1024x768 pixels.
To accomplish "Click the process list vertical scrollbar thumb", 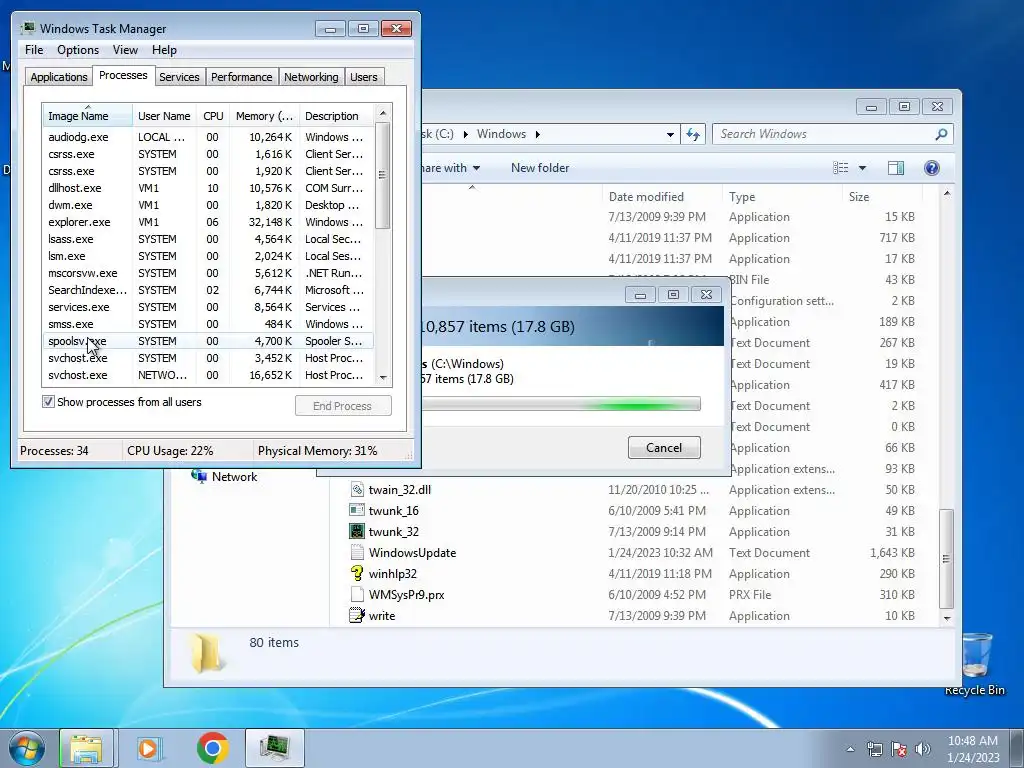I will click(383, 175).
